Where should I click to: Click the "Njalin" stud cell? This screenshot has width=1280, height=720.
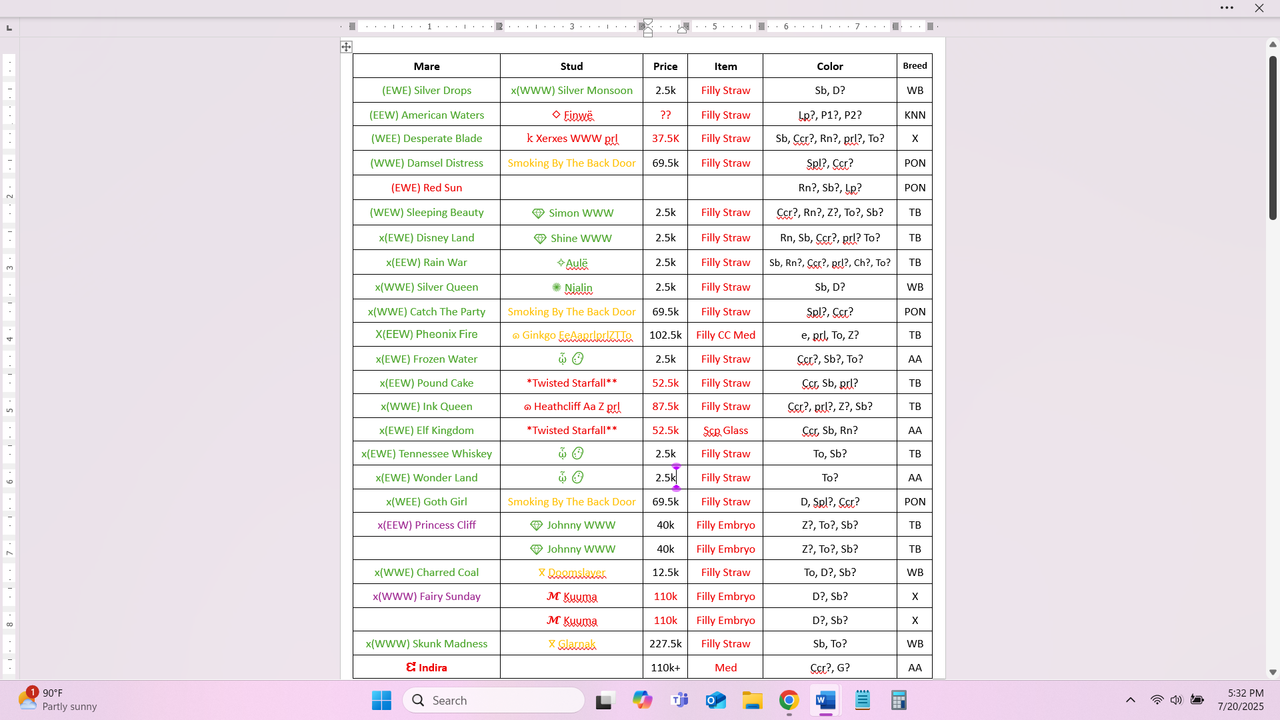(572, 287)
